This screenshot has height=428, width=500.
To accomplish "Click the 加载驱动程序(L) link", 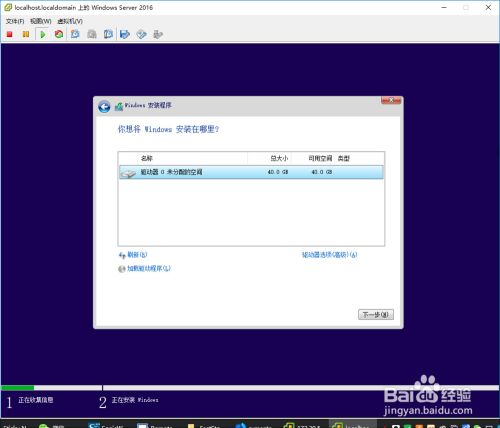I will pyautogui.click(x=149, y=268).
